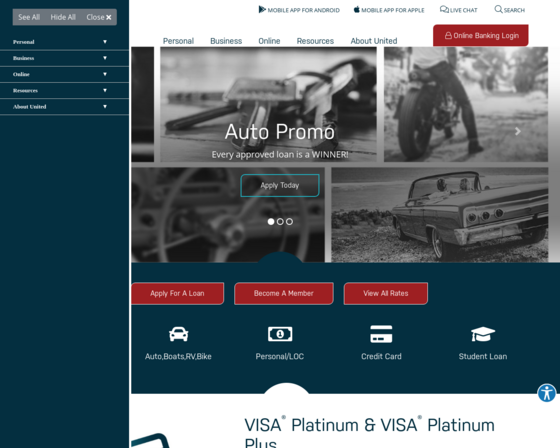Image resolution: width=560 pixels, height=448 pixels.
Task: Open the Resources top navigation menu
Action: click(x=315, y=41)
